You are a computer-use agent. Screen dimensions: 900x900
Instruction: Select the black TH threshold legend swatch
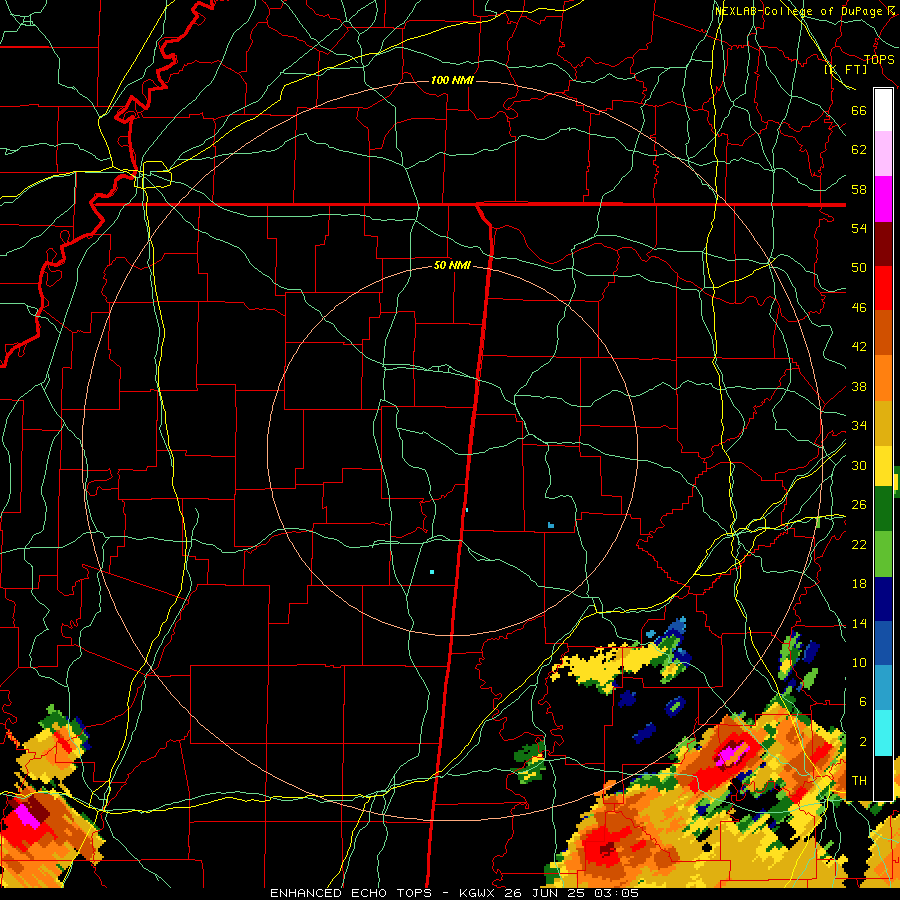coord(883,778)
